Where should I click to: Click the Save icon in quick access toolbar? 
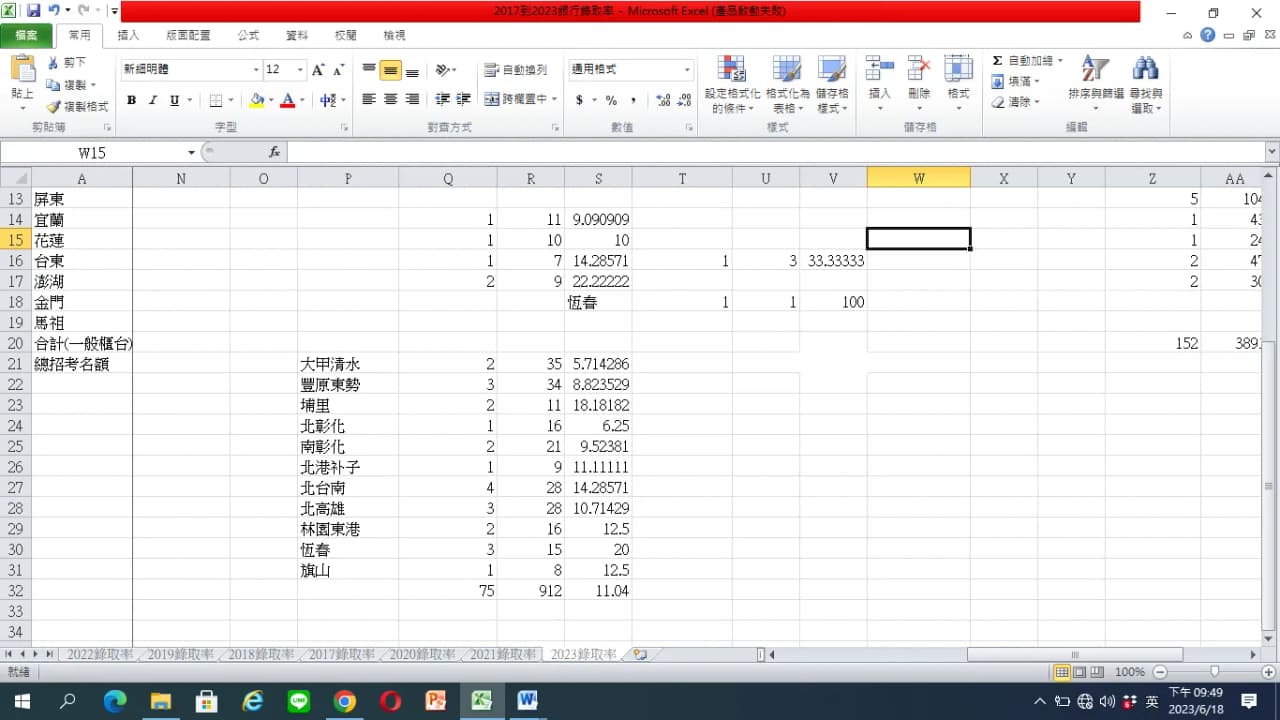tap(33, 11)
